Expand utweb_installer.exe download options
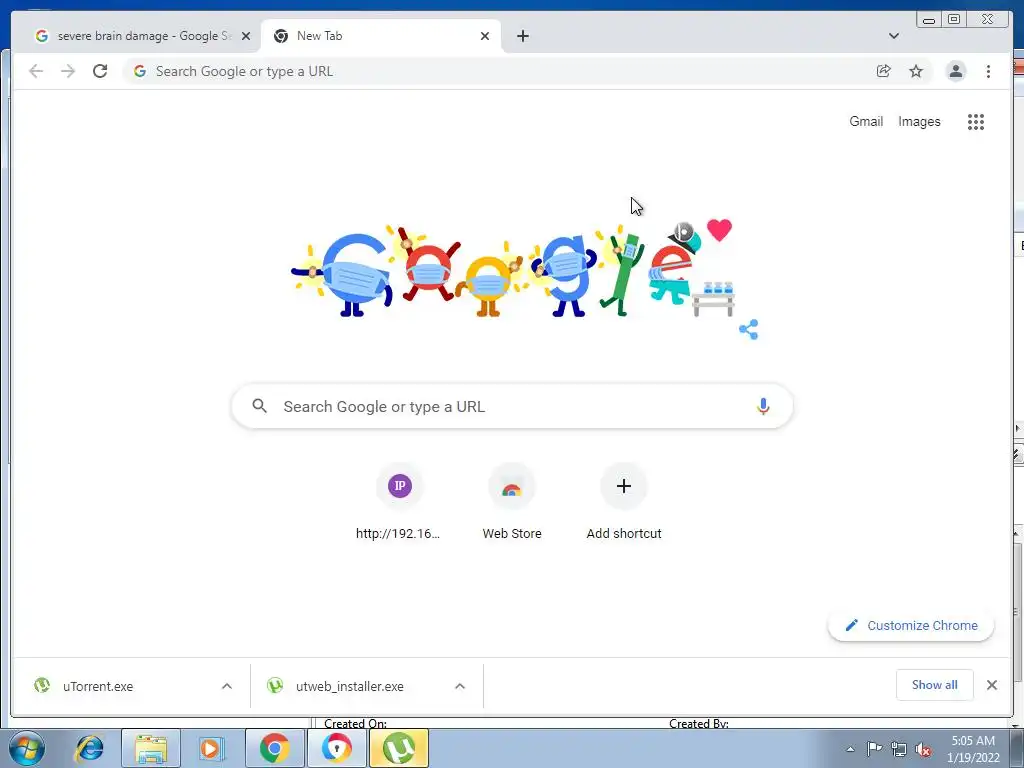The width and height of the screenshot is (1024, 768). pos(460,686)
